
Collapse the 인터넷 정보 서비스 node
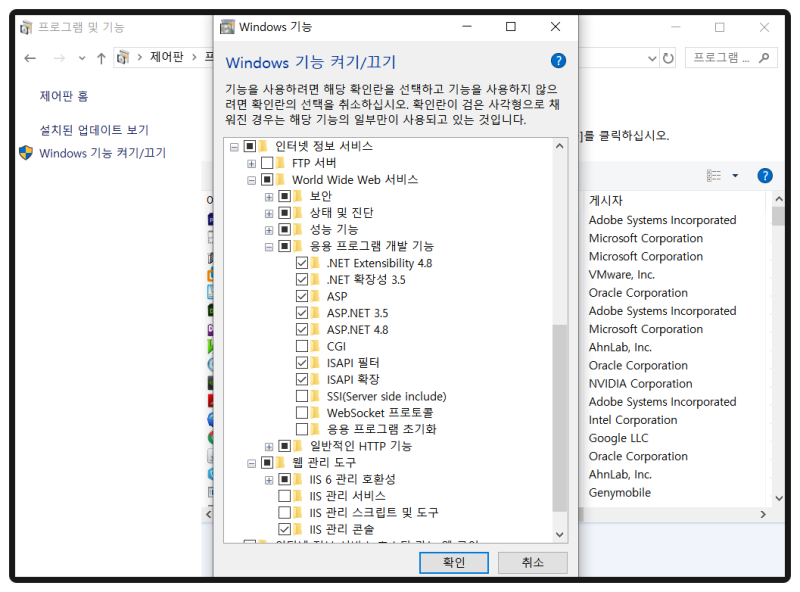point(234,147)
